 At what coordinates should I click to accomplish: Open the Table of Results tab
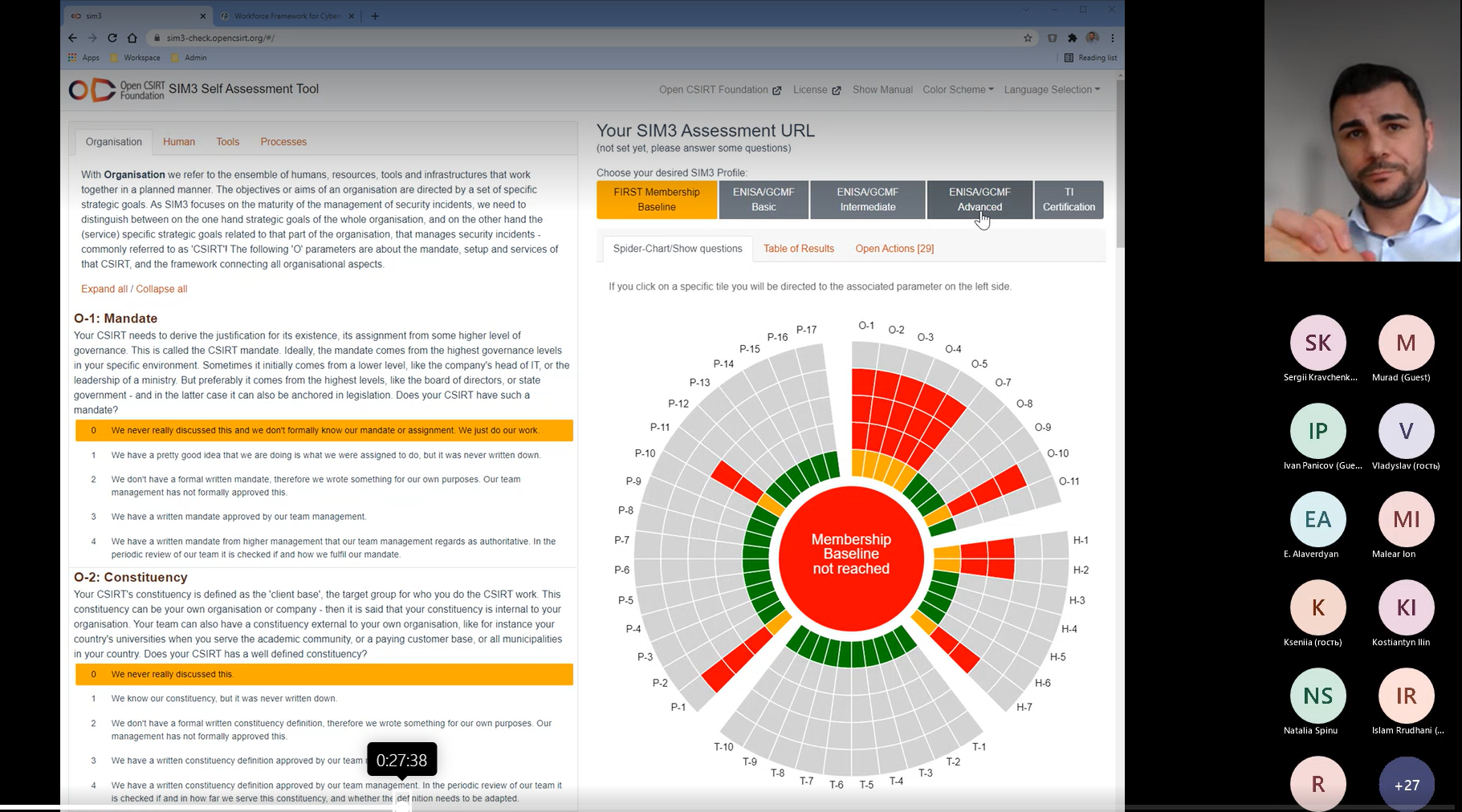(x=798, y=249)
